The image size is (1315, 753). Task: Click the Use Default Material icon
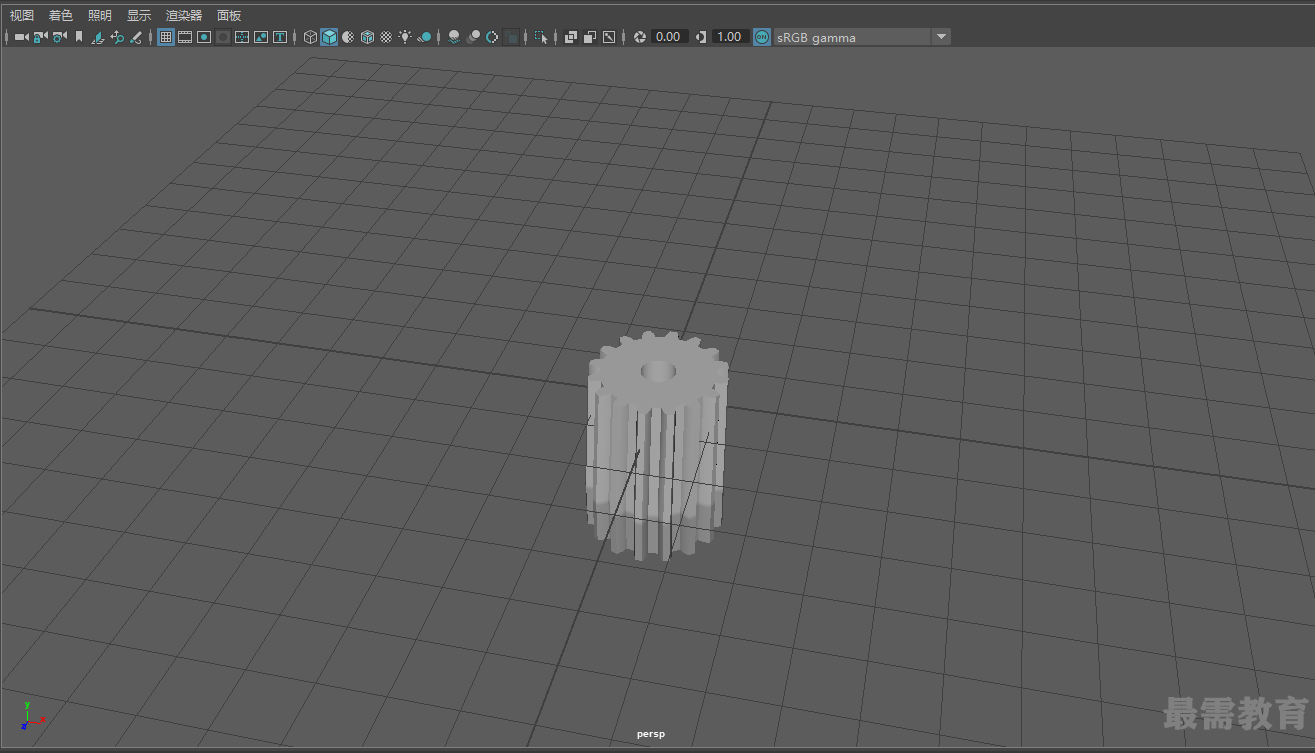pyautogui.click(x=347, y=37)
